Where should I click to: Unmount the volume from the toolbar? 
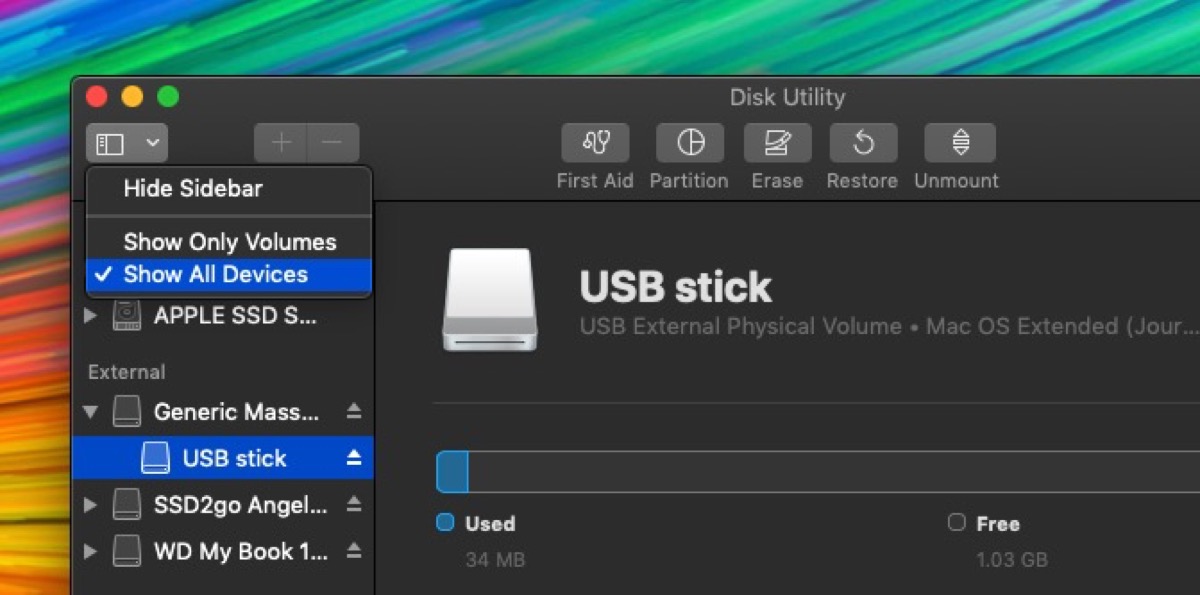tap(959, 144)
